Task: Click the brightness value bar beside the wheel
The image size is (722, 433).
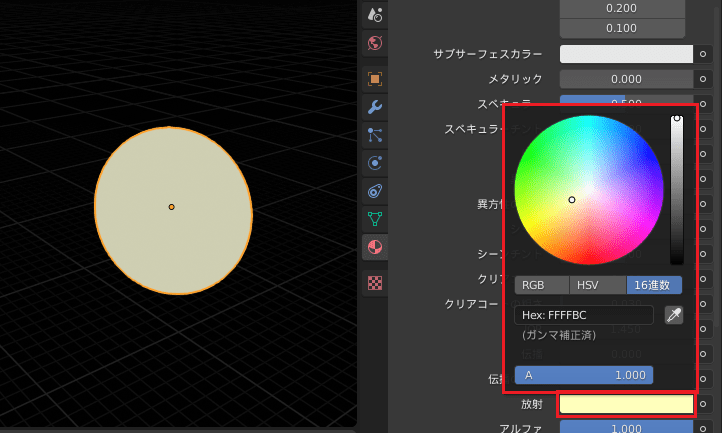Action: [676, 190]
